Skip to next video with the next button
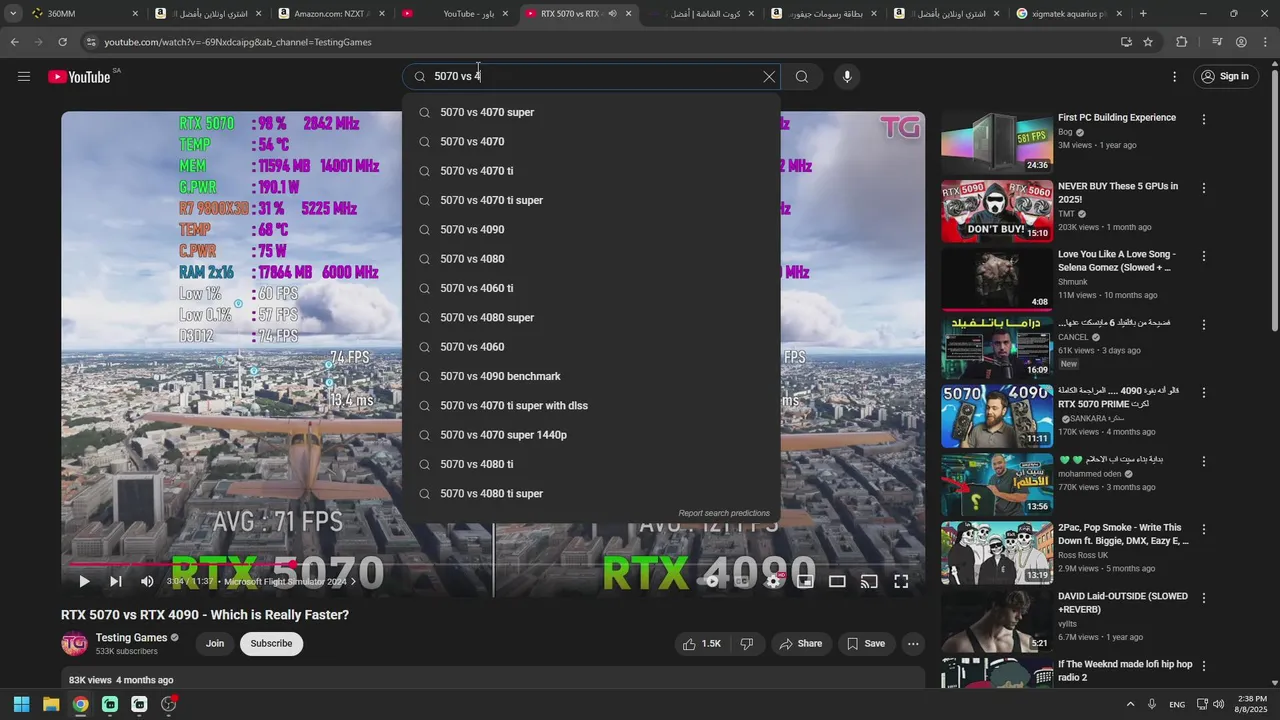1280x720 pixels. tap(116, 581)
